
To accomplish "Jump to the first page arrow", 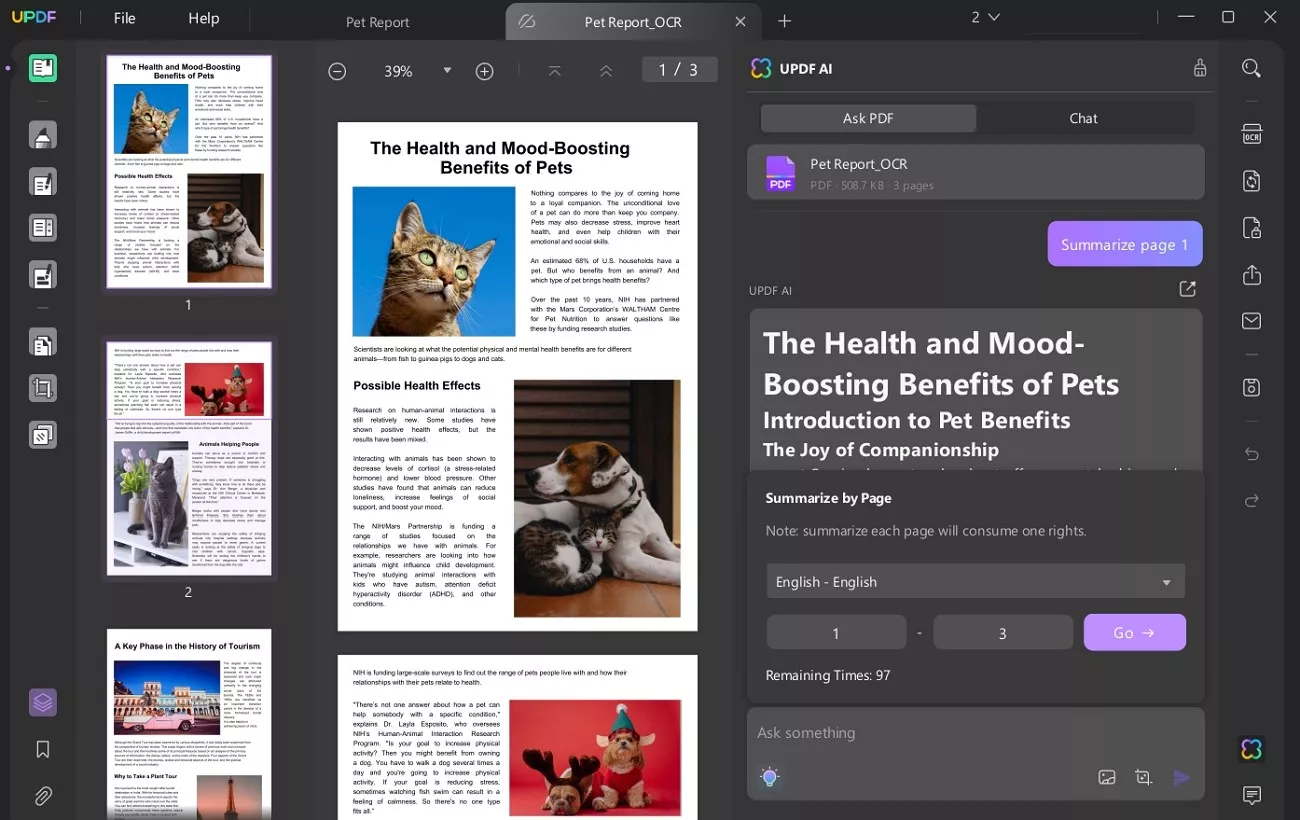I will 555,71.
